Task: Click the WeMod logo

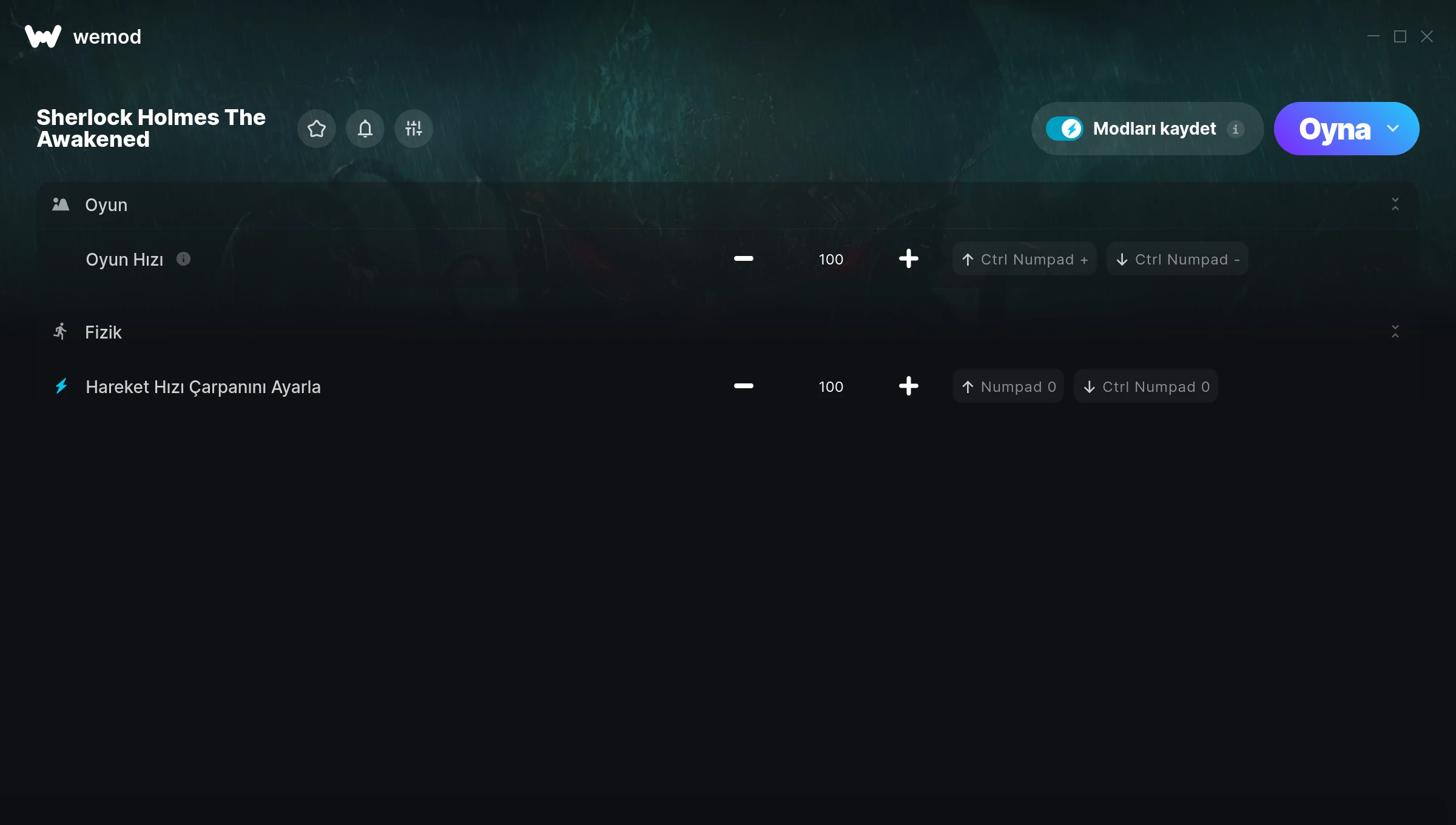Action: [x=43, y=36]
